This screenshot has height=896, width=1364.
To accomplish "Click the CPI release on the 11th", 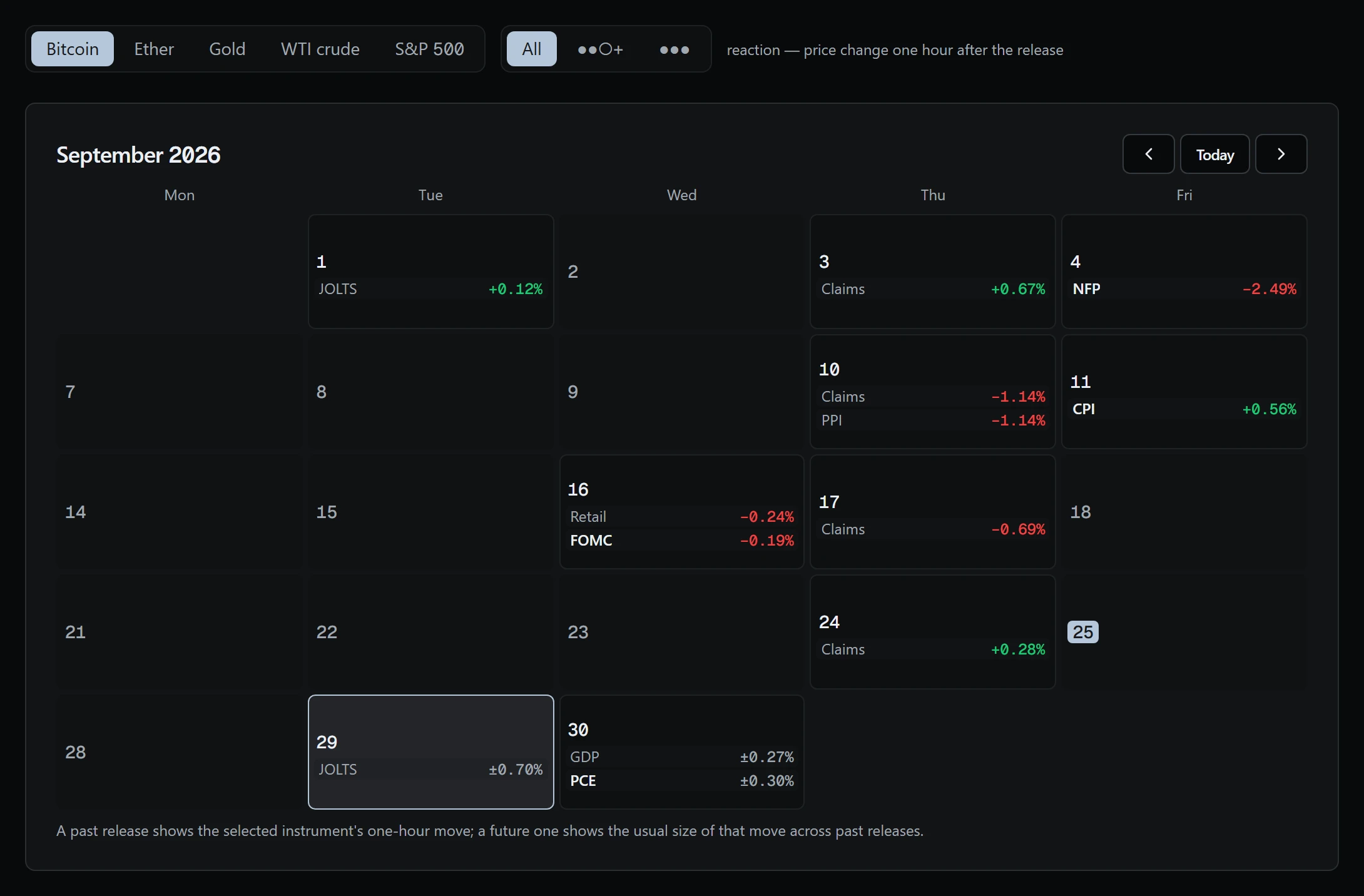I will pyautogui.click(x=1184, y=409).
